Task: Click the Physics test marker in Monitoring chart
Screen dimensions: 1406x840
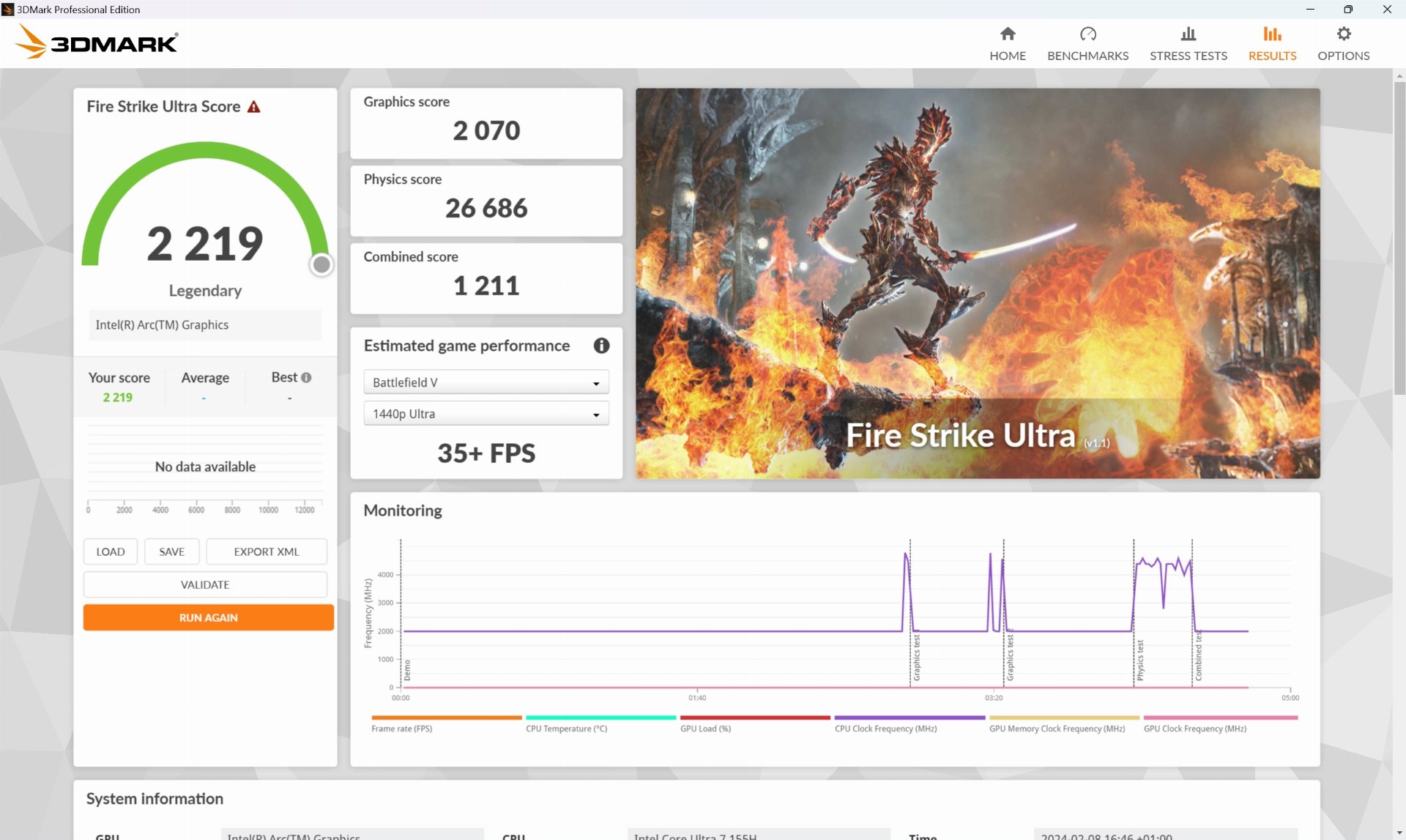Action: (1140, 660)
